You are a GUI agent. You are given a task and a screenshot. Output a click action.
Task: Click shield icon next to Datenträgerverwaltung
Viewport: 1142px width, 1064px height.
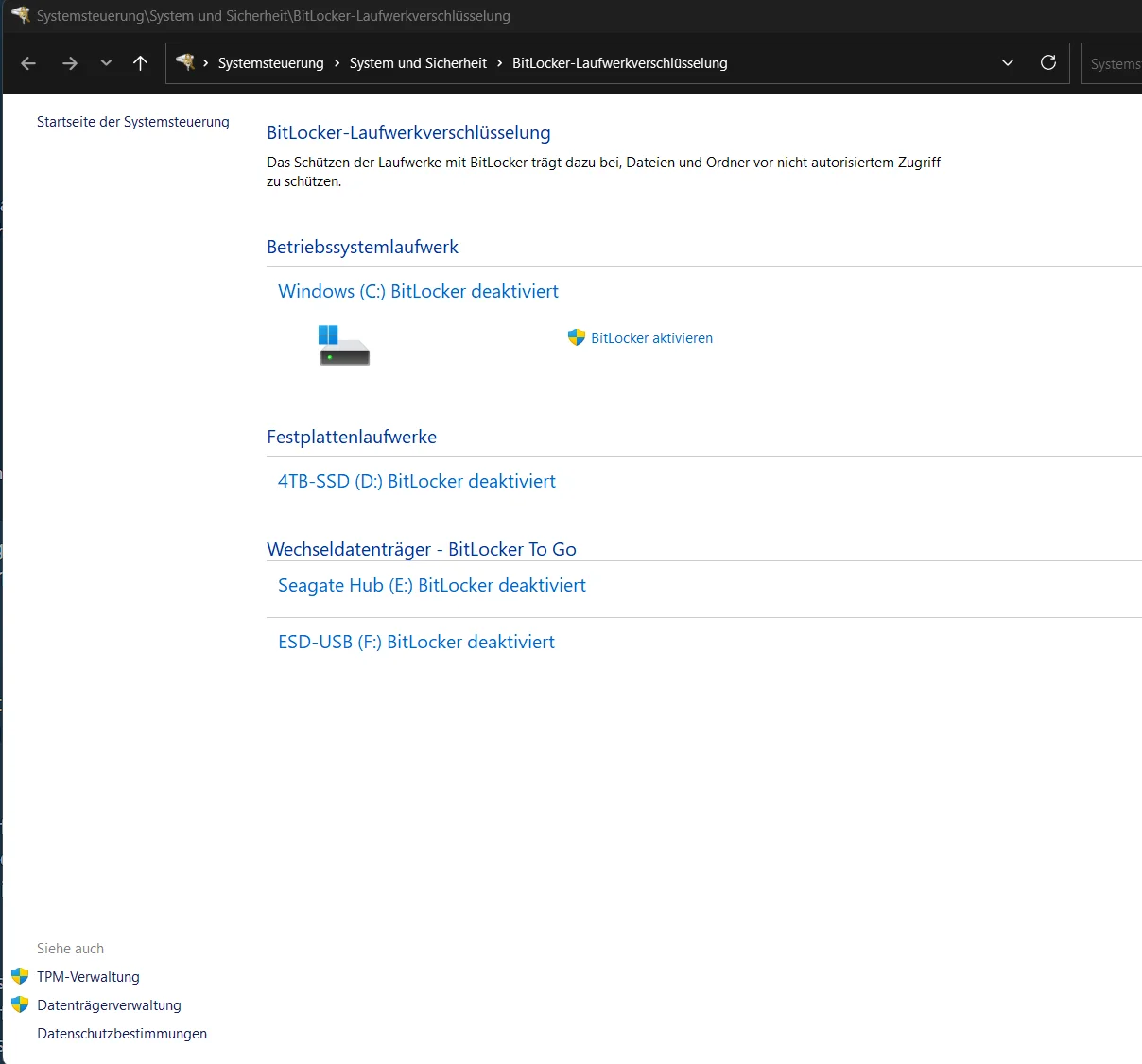(20, 1004)
